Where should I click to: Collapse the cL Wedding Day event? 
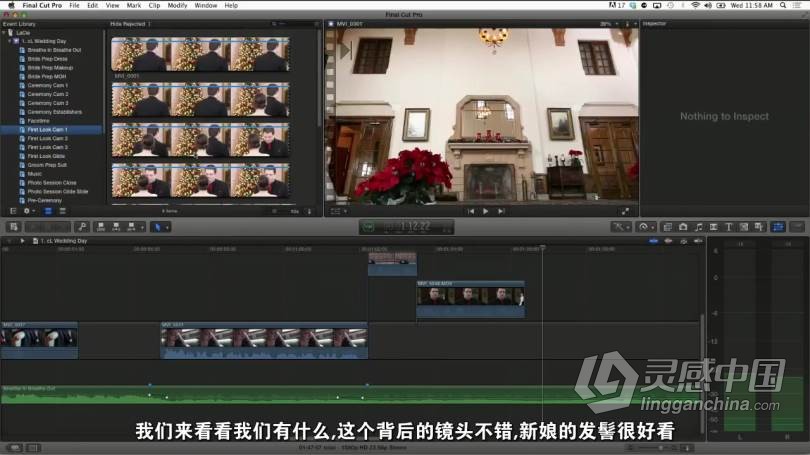point(13,40)
